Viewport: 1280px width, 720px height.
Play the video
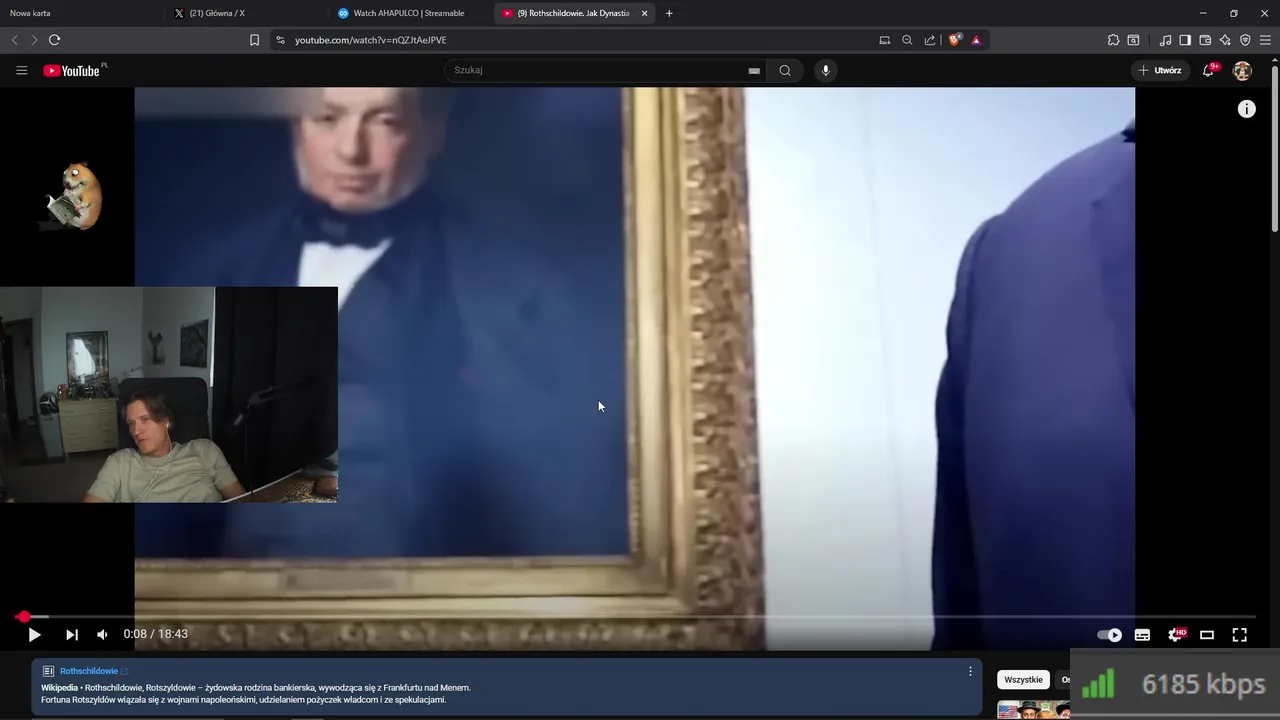coord(34,634)
